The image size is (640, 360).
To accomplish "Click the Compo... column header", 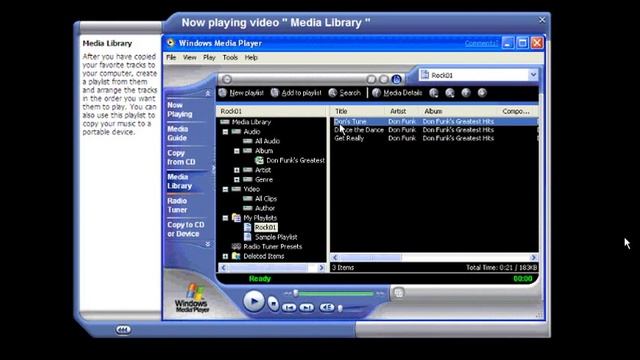I will (517, 111).
